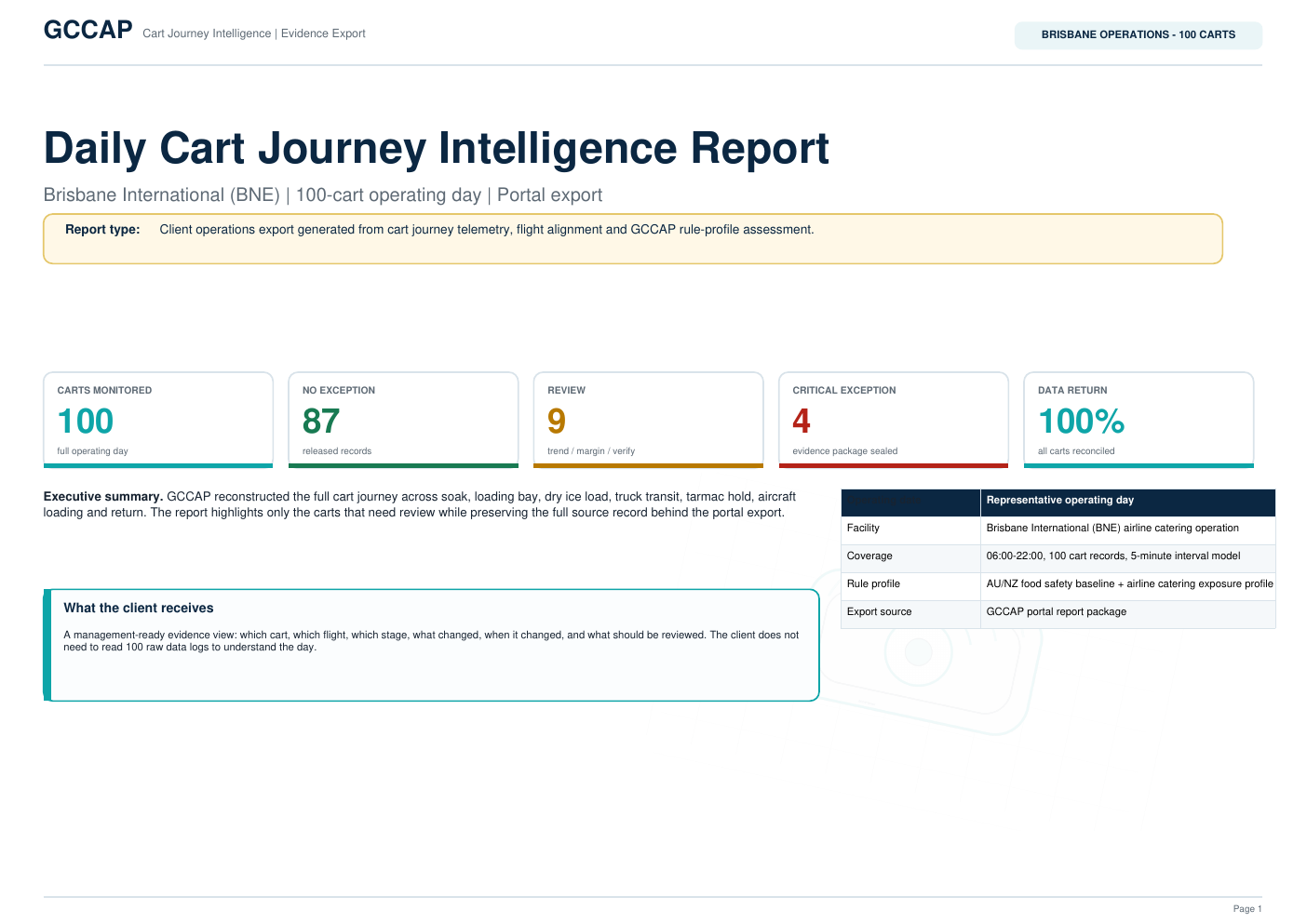Click the '06:00-22:00, 100 cart records' cell
Image resolution: width=1307 pixels, height=924 pixels.
click(x=1113, y=556)
